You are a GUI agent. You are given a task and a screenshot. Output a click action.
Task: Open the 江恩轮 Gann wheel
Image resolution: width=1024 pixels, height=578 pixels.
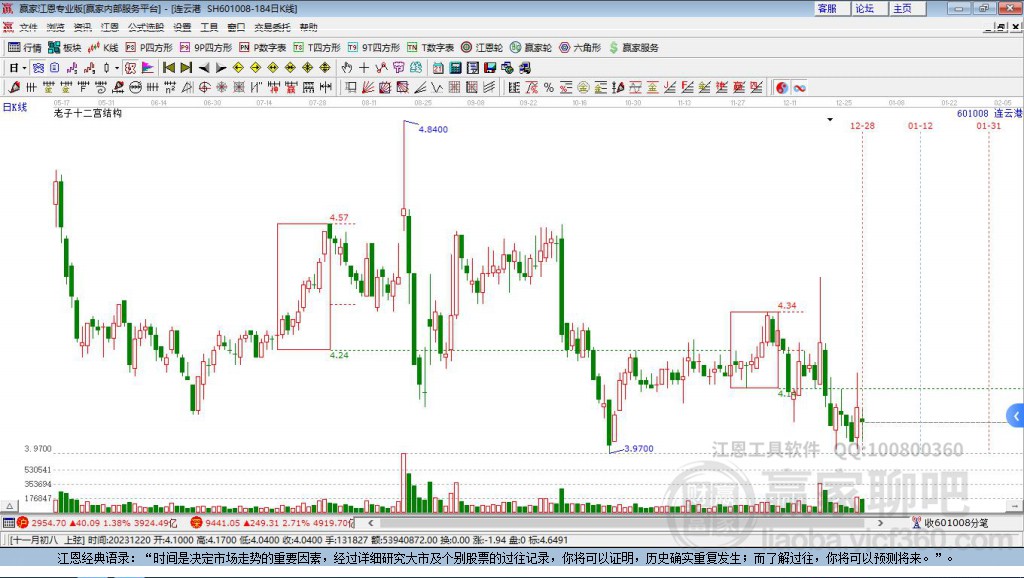click(x=482, y=48)
